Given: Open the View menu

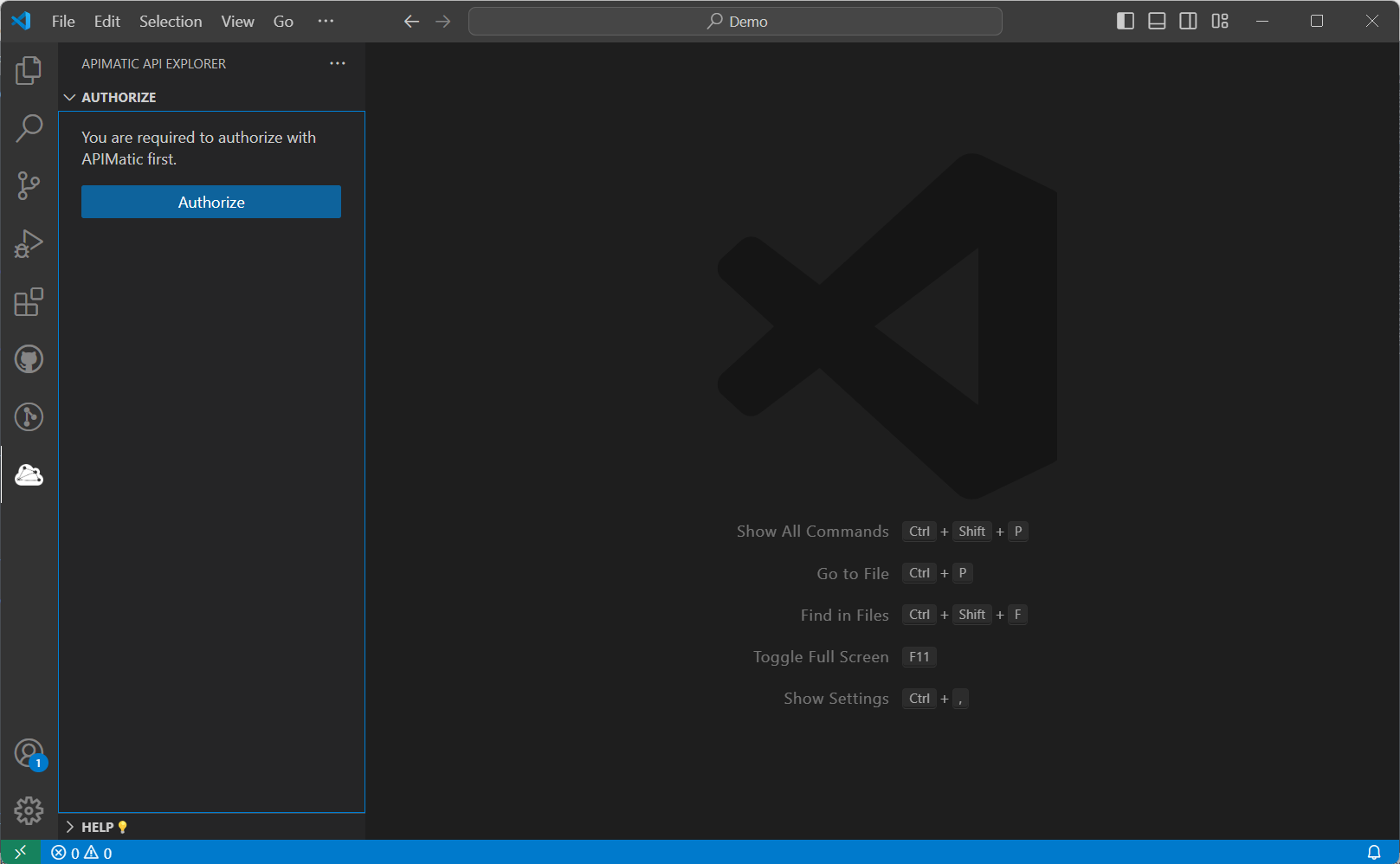Looking at the screenshot, I should [237, 22].
